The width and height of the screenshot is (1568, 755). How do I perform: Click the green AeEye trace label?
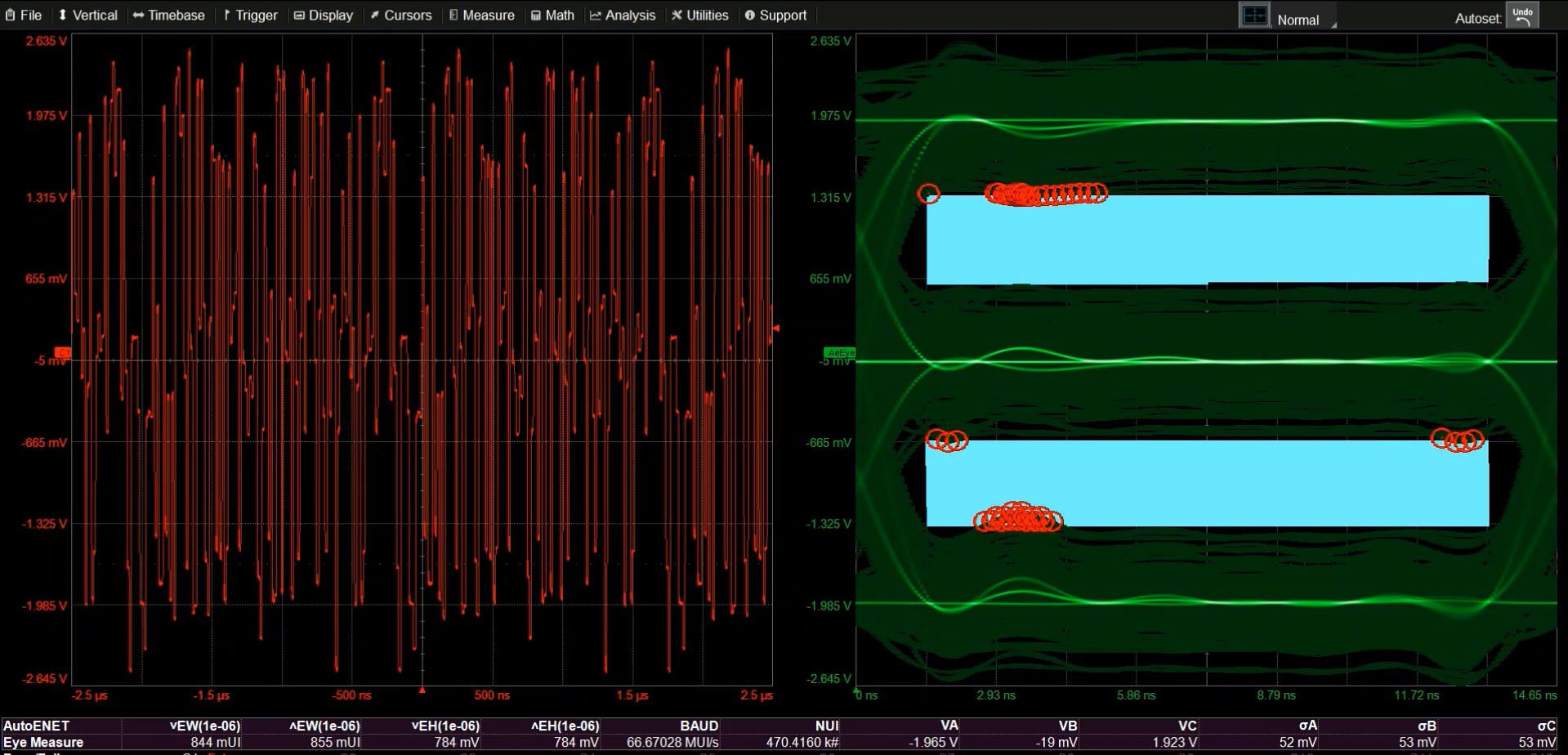point(839,353)
